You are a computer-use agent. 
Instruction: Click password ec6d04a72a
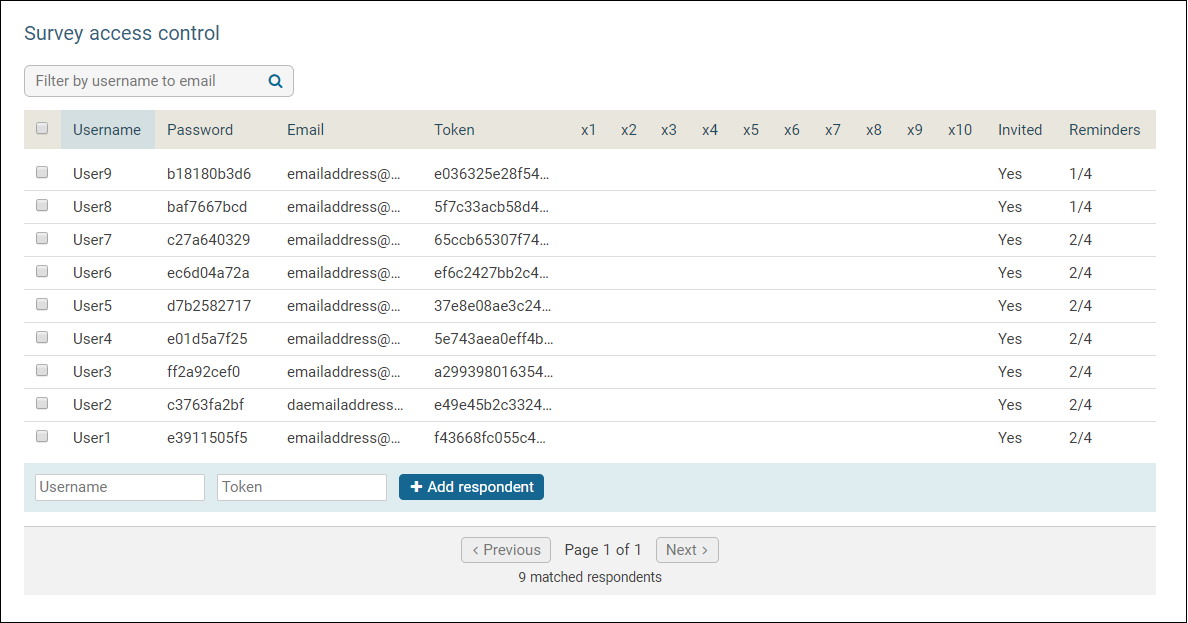click(208, 273)
